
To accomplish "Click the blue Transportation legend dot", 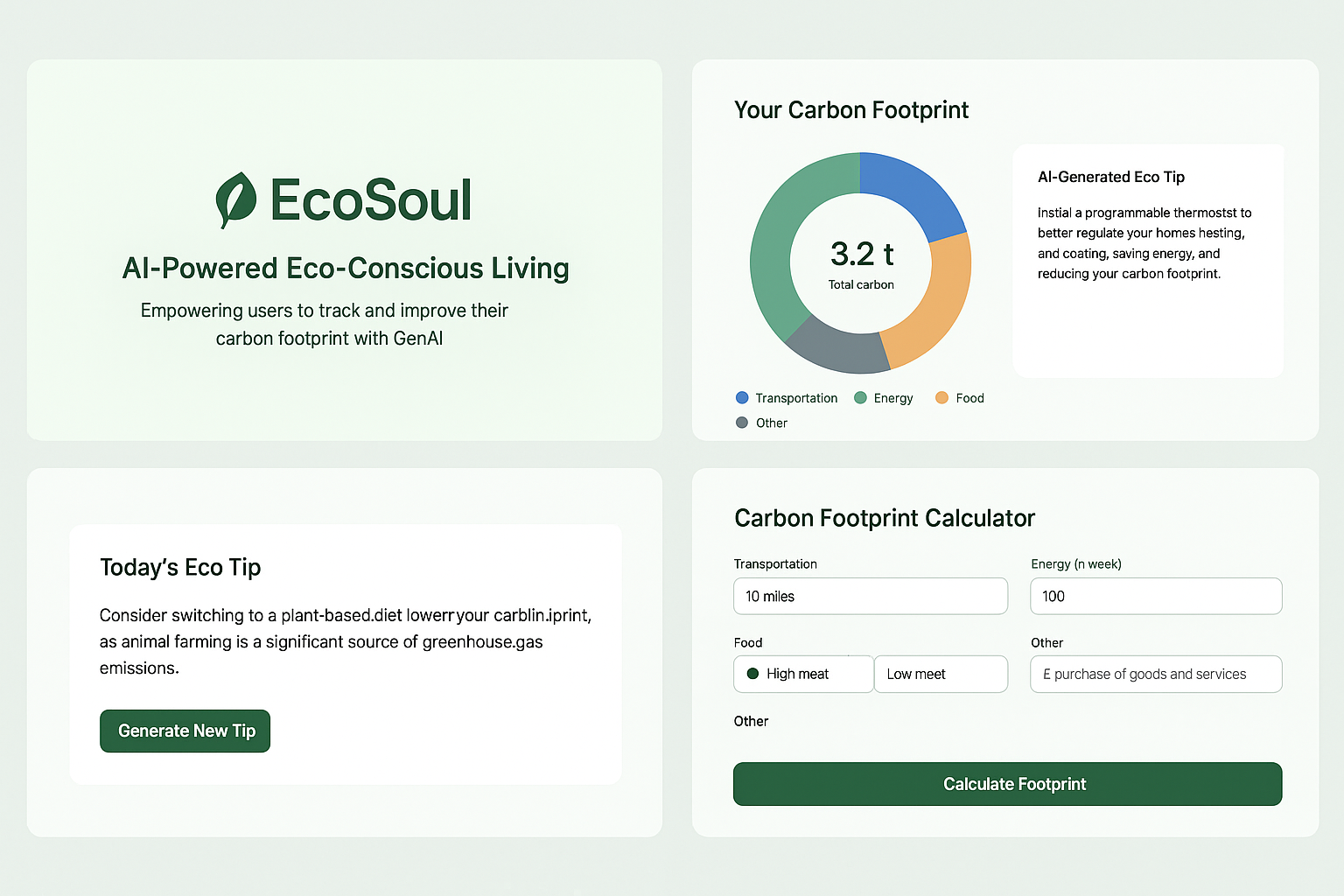I will point(741,397).
